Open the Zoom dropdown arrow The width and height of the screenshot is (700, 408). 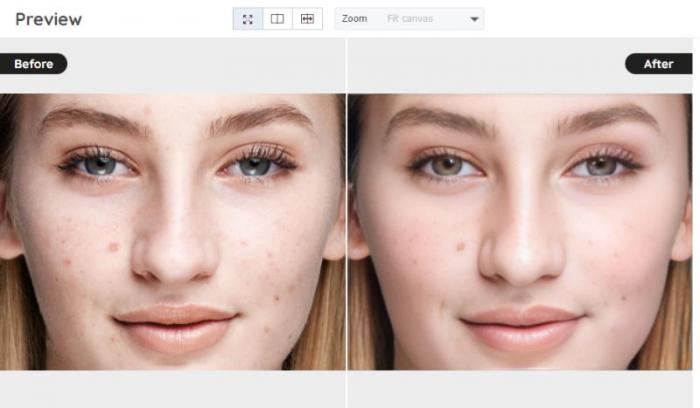pyautogui.click(x=474, y=19)
